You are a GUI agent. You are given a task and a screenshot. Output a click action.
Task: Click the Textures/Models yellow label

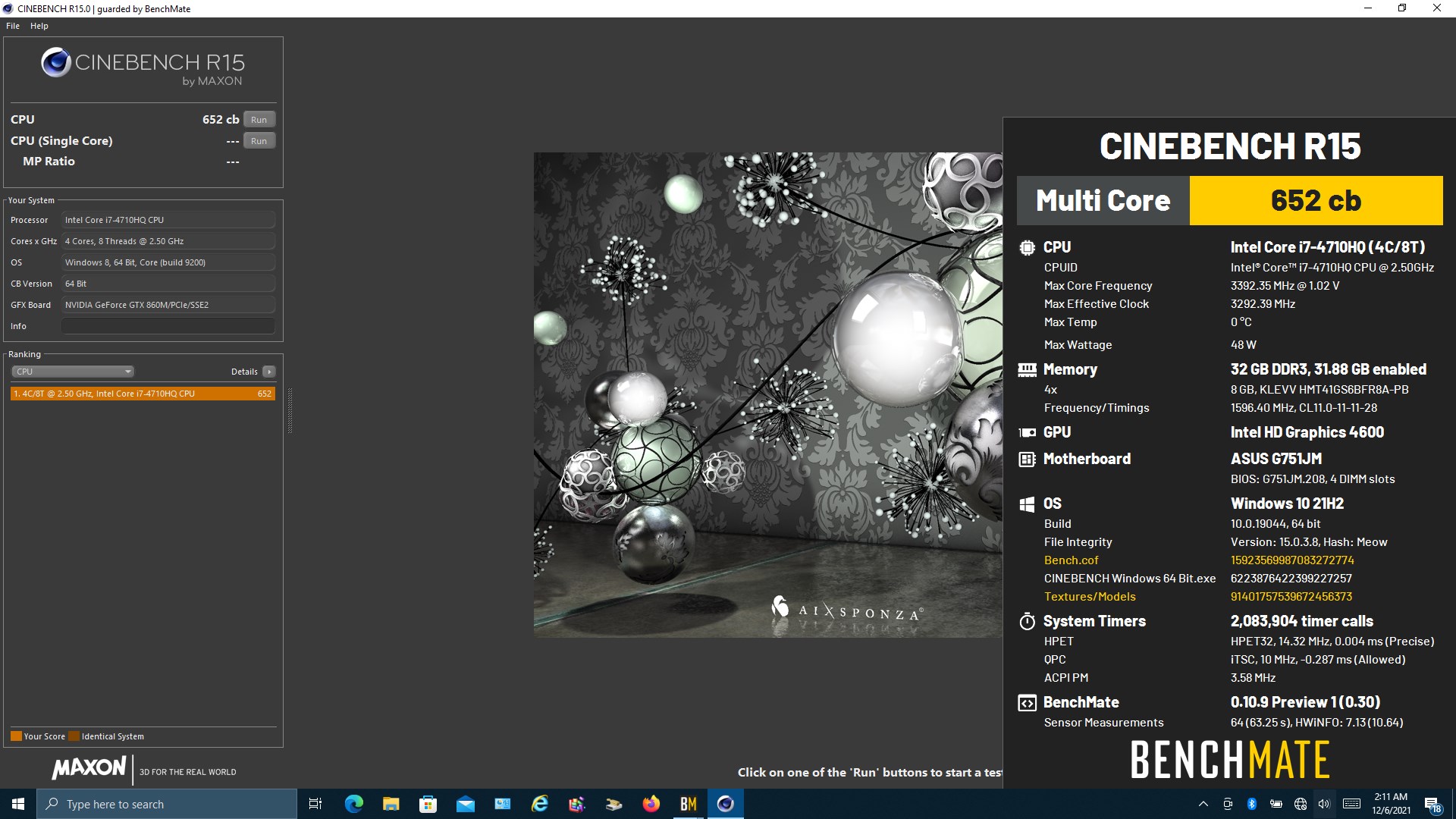(1090, 597)
